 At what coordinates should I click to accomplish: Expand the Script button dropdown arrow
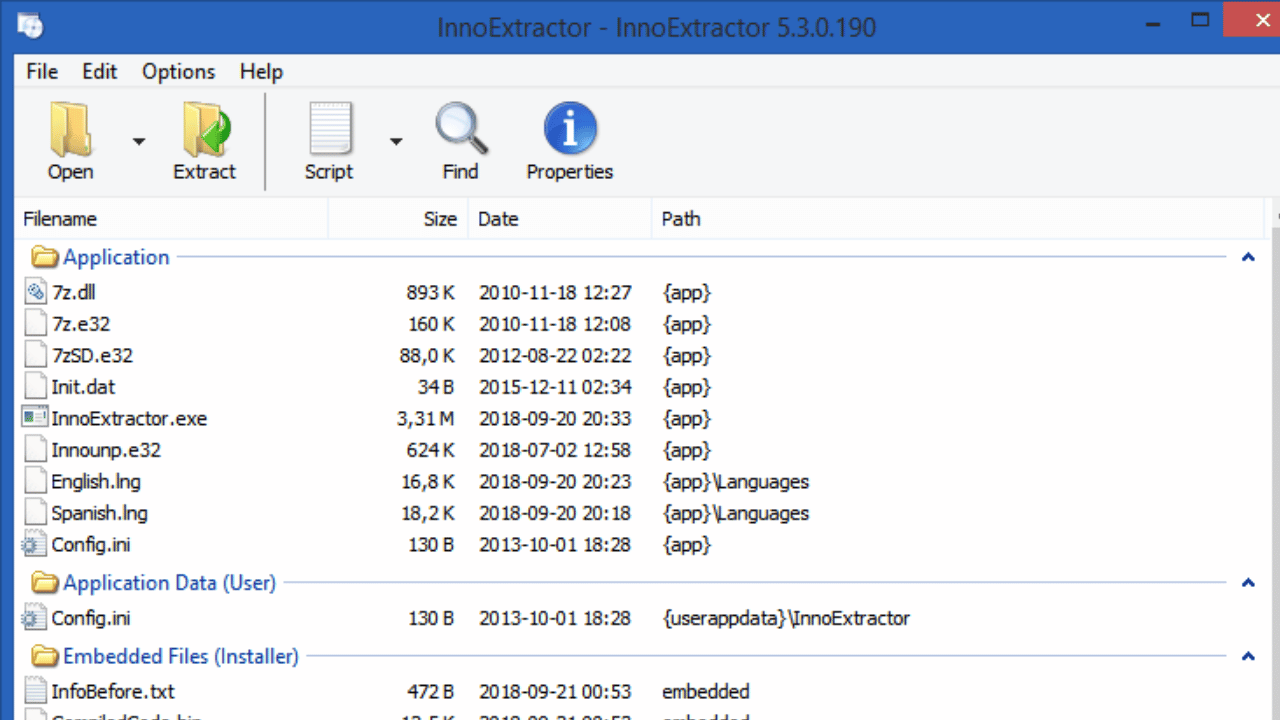coord(396,142)
